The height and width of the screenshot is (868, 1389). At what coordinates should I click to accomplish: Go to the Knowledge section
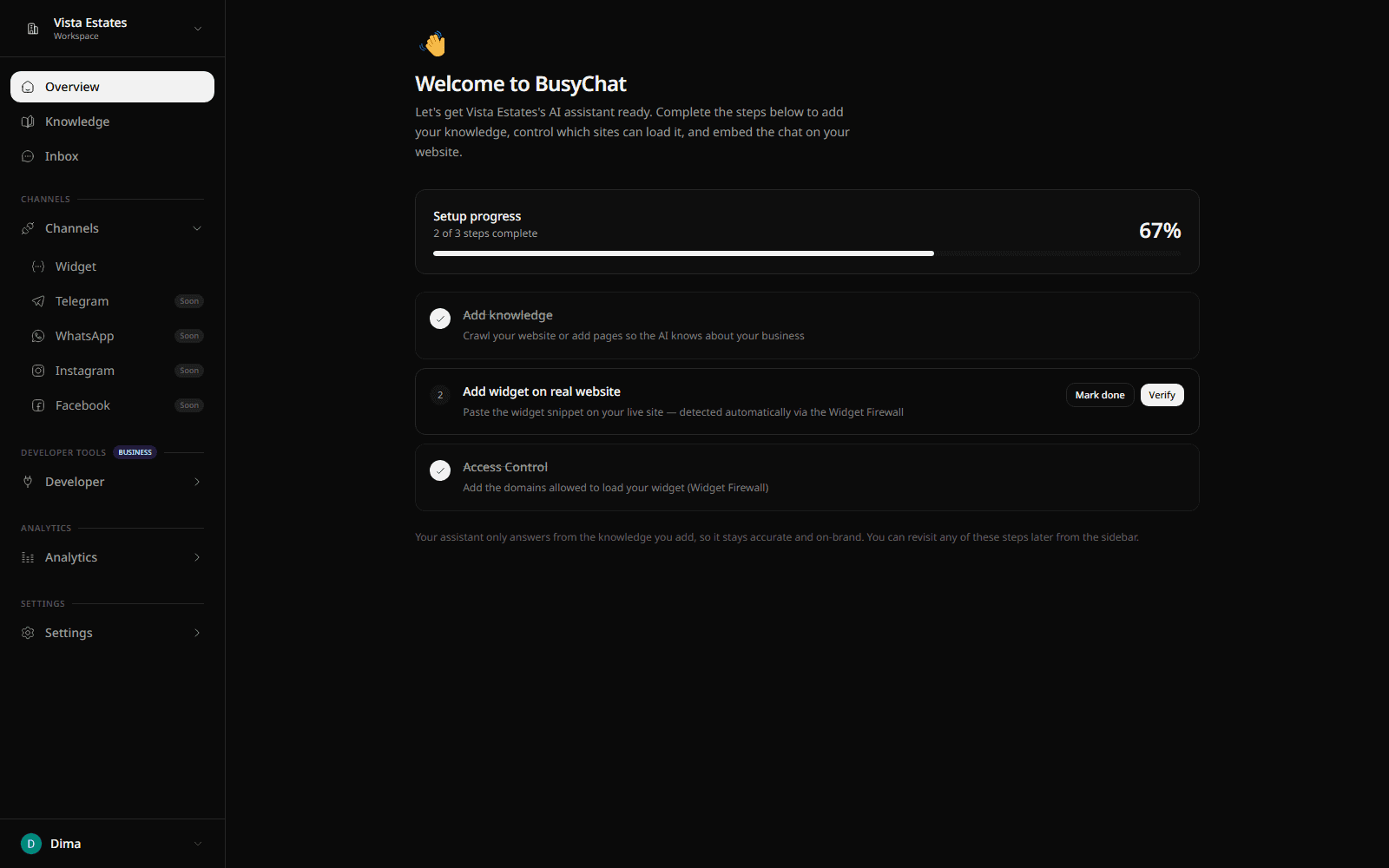(x=112, y=122)
